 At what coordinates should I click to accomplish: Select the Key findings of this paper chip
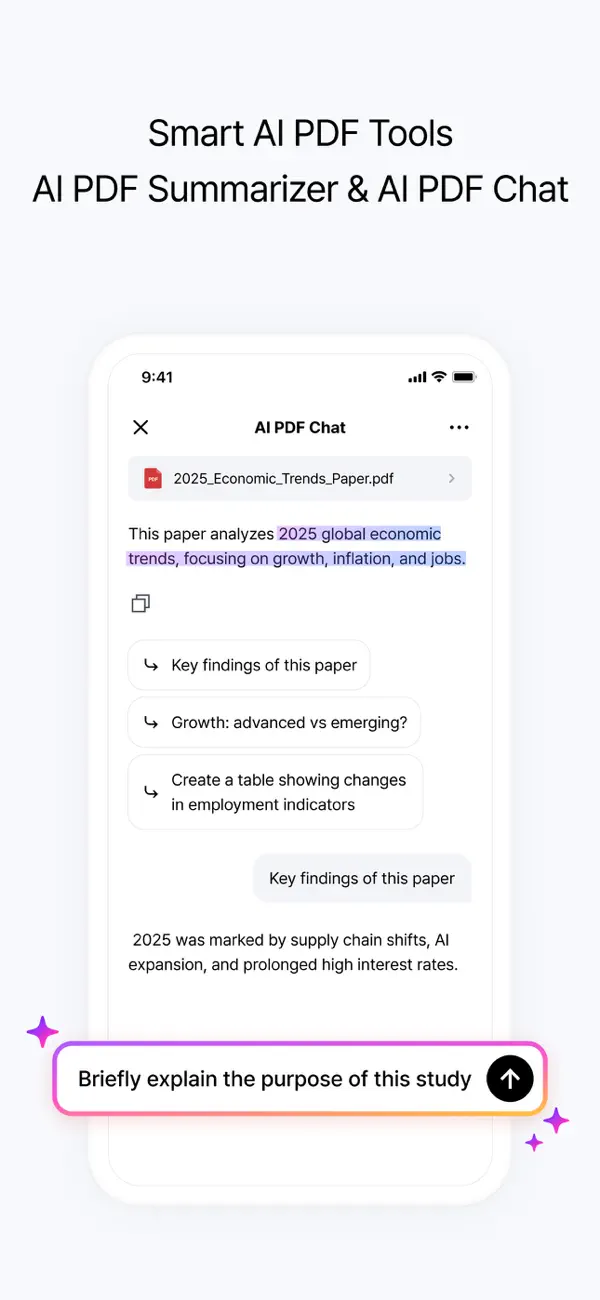tap(249, 665)
